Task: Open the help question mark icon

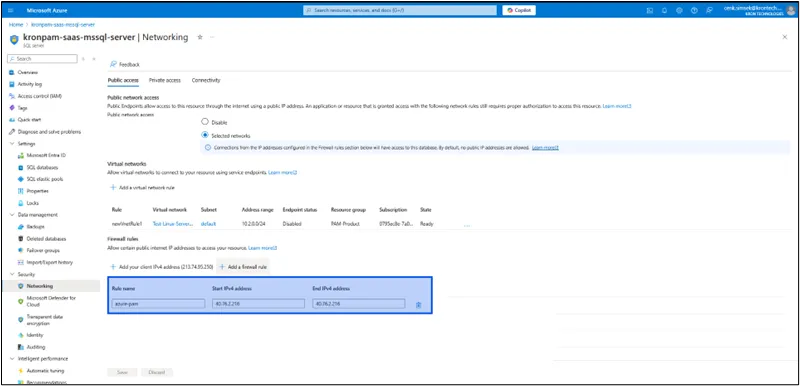Action: tap(694, 10)
